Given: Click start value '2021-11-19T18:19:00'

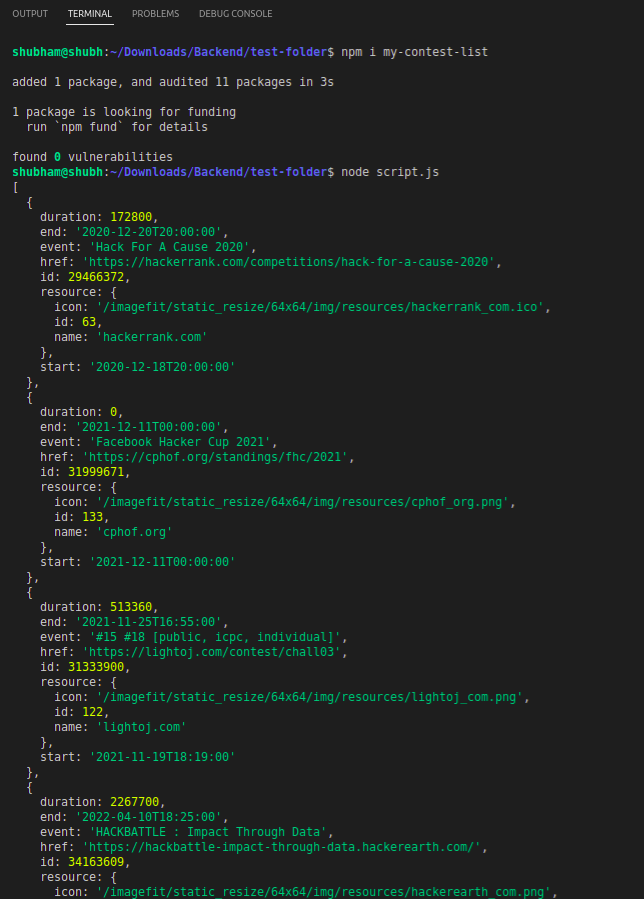Looking at the screenshot, I should 163,757.
